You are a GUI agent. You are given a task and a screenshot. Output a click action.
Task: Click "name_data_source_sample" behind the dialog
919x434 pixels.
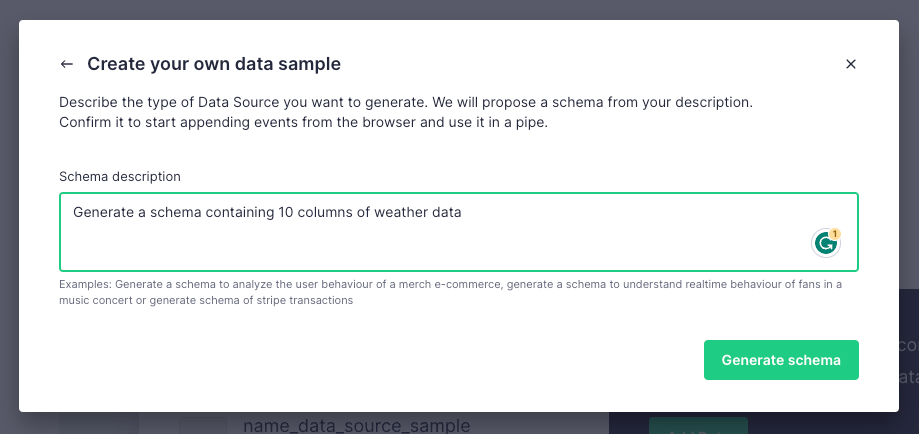pyautogui.click(x=356, y=424)
